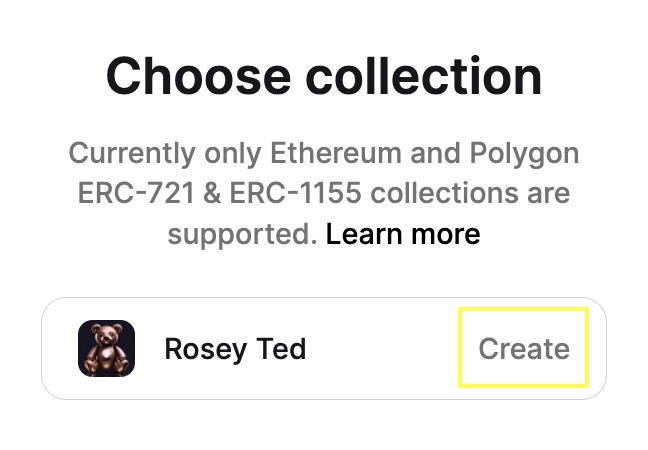648x450 pixels.
Task: Choose the Rosey Ted collection name
Action: (235, 349)
